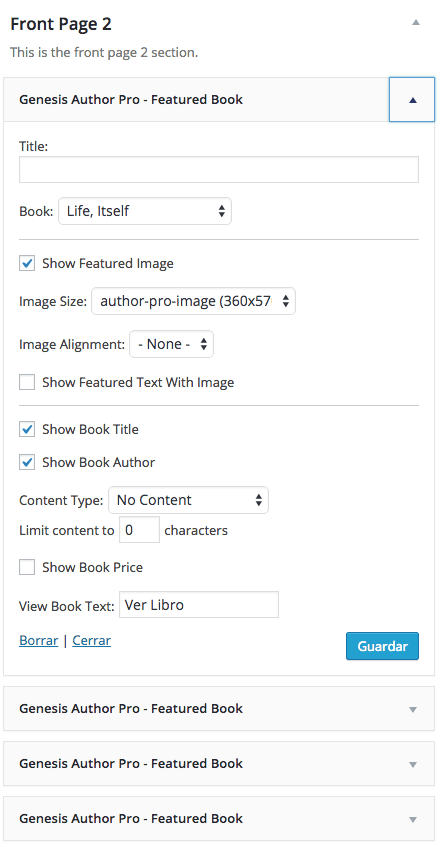The height and width of the screenshot is (847, 441).
Task: Uncheck Show Featured Image
Action: tap(27, 264)
